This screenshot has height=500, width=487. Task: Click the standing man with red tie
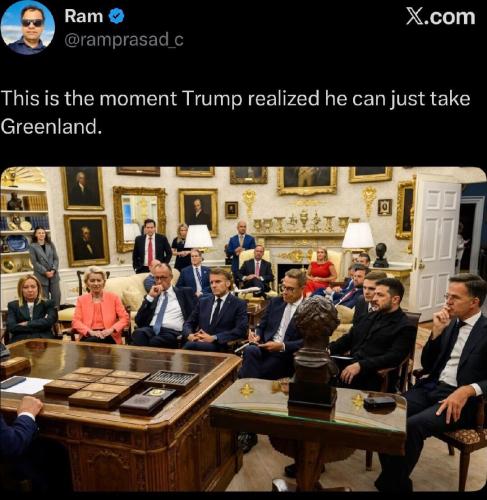pyautogui.click(x=151, y=246)
